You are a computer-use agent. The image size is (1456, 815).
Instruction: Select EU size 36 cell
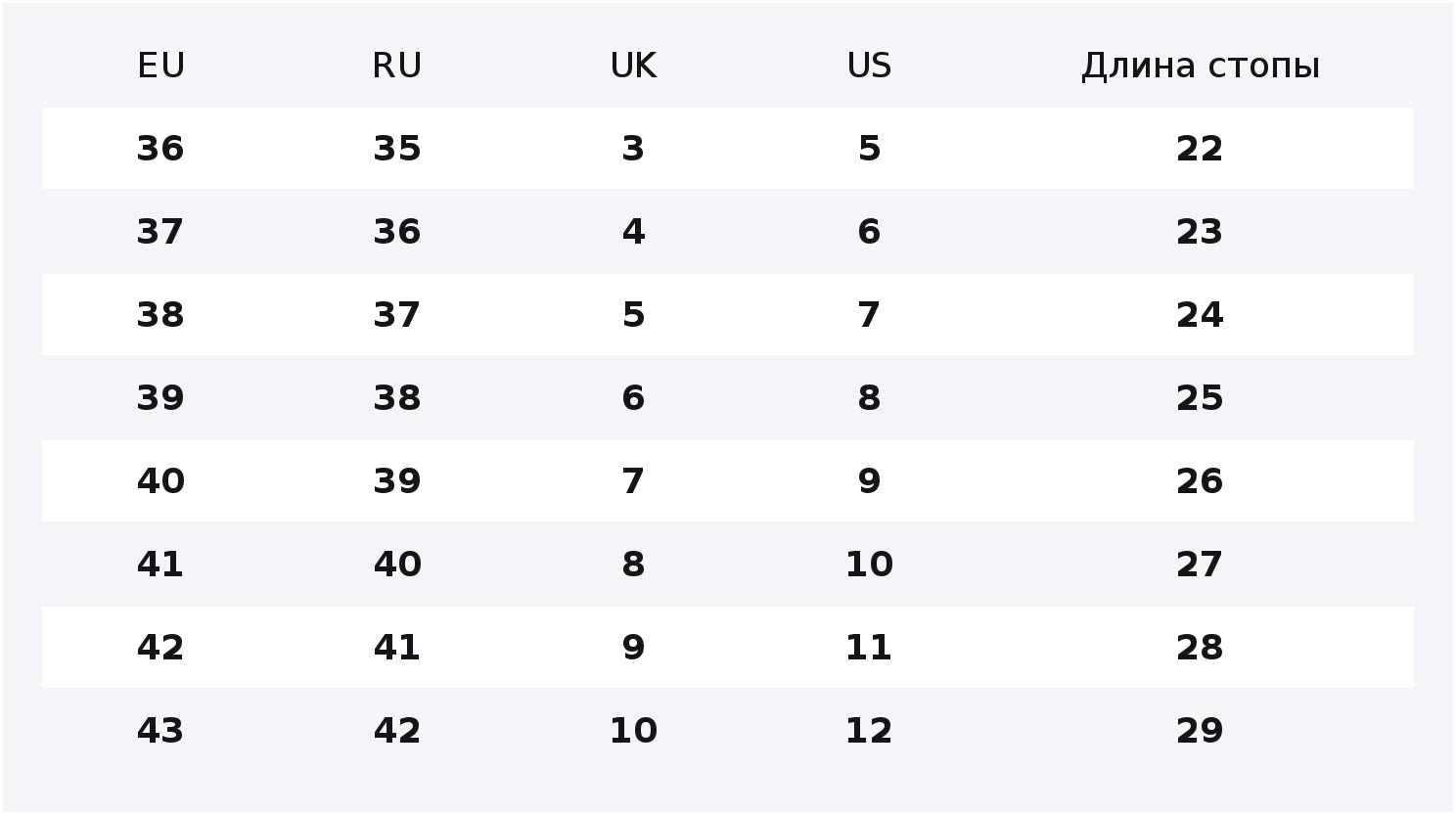point(160,149)
